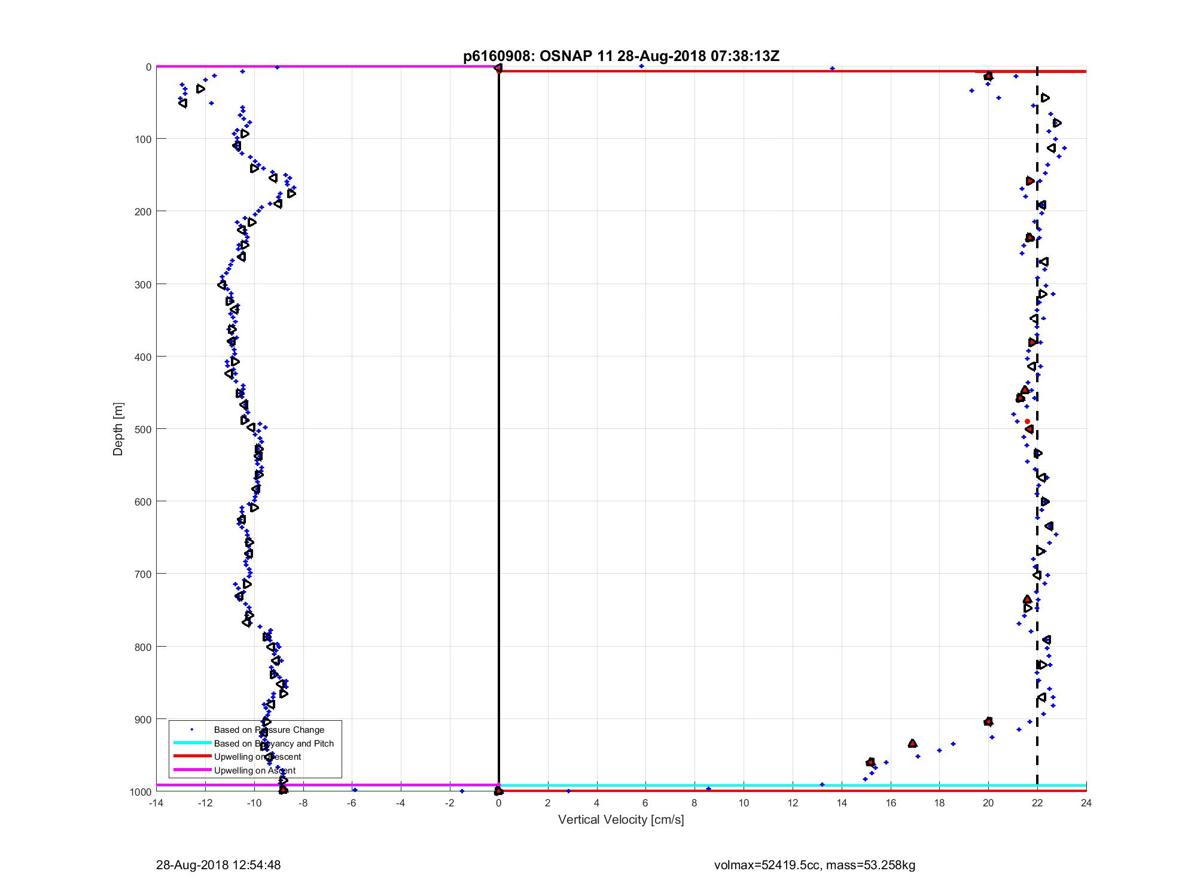Image resolution: width=1200 pixels, height=889 pixels.
Task: Click depth axis tick label 400
Action: coord(141,356)
